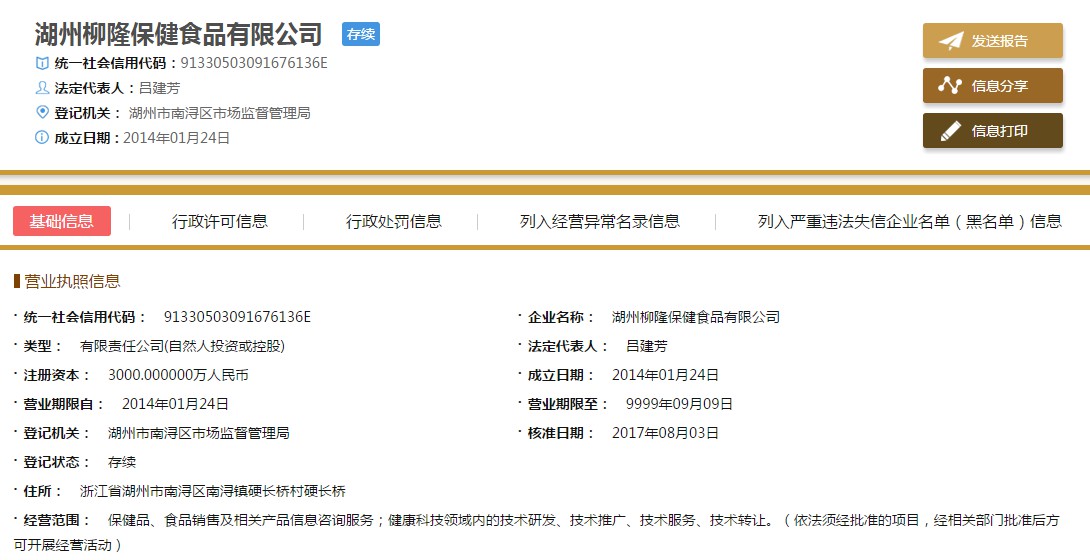Image resolution: width=1090 pixels, height=560 pixels.
Task: Open the 列入严重违法失信企业名单（黑名单）信息 tab
Action: click(x=909, y=222)
